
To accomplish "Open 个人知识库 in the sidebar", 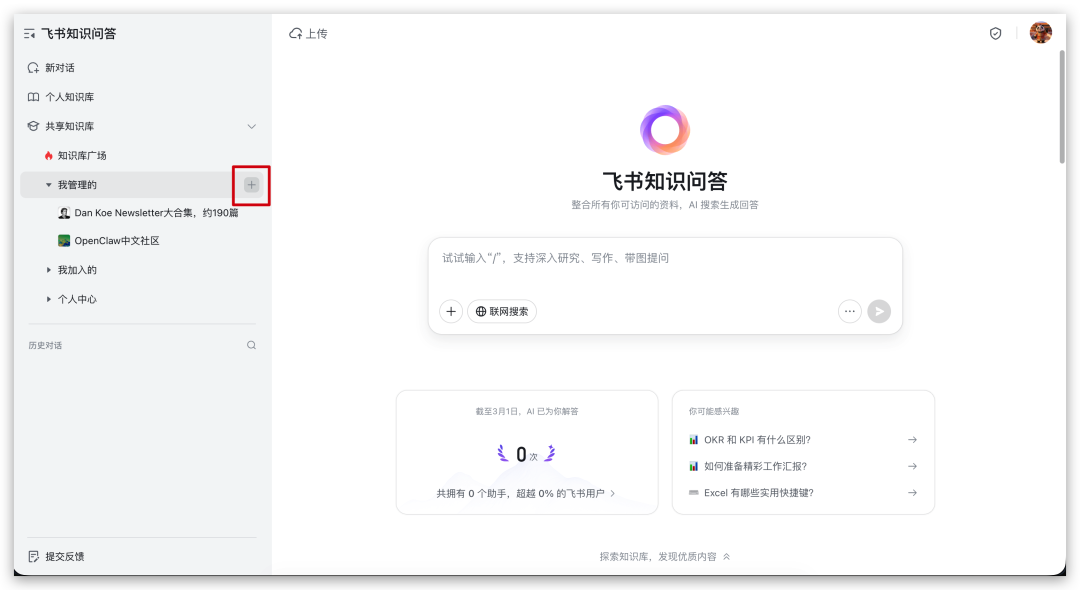I will click(x=69, y=97).
